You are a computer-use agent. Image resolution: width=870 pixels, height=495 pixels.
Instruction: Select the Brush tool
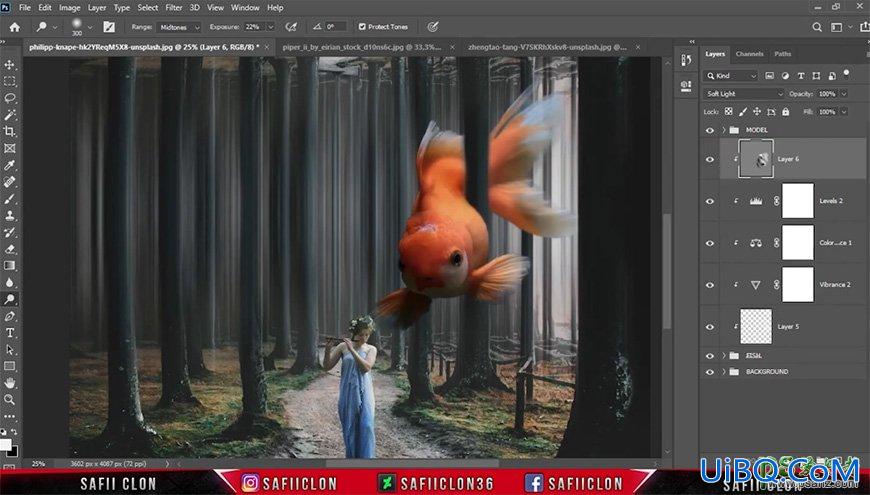9,199
